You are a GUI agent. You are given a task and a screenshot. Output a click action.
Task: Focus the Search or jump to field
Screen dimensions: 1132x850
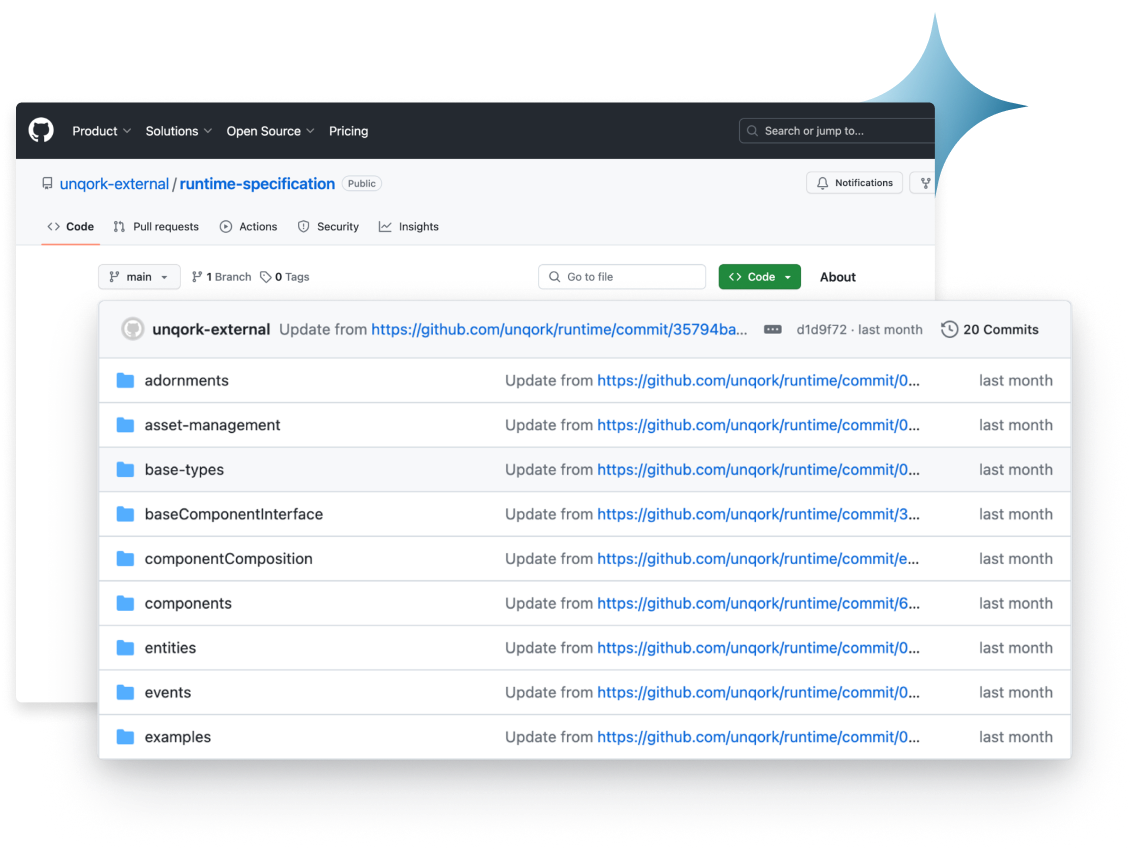pyautogui.click(x=837, y=131)
